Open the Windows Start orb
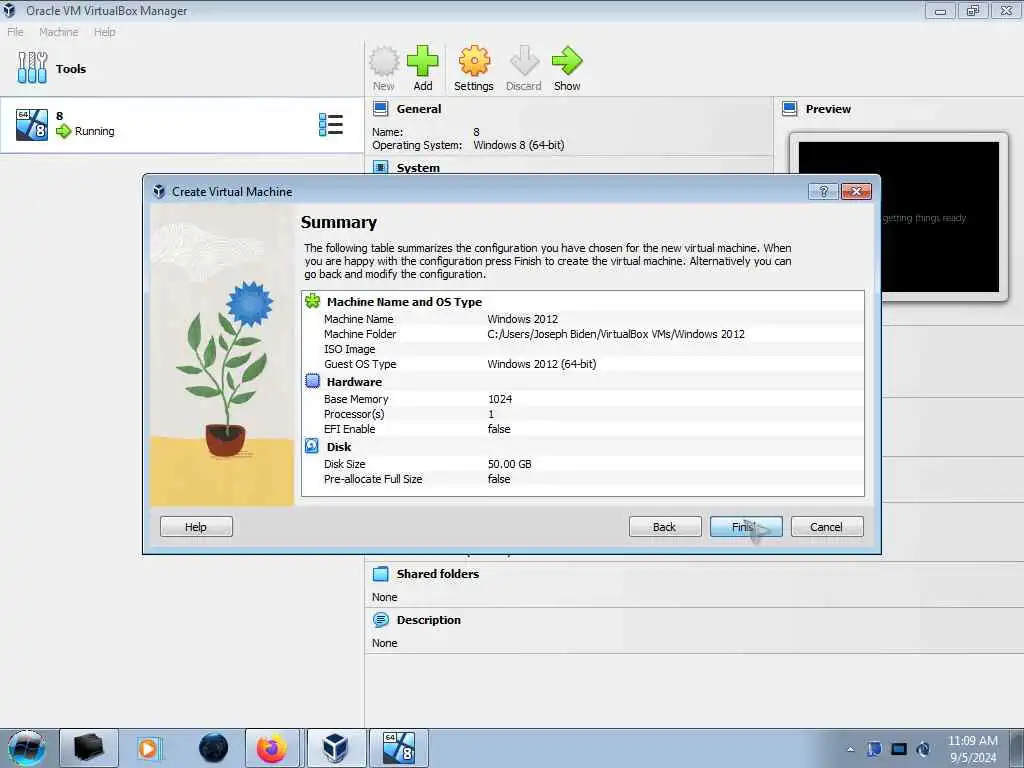Viewport: 1024px width, 768px height. pos(27,748)
